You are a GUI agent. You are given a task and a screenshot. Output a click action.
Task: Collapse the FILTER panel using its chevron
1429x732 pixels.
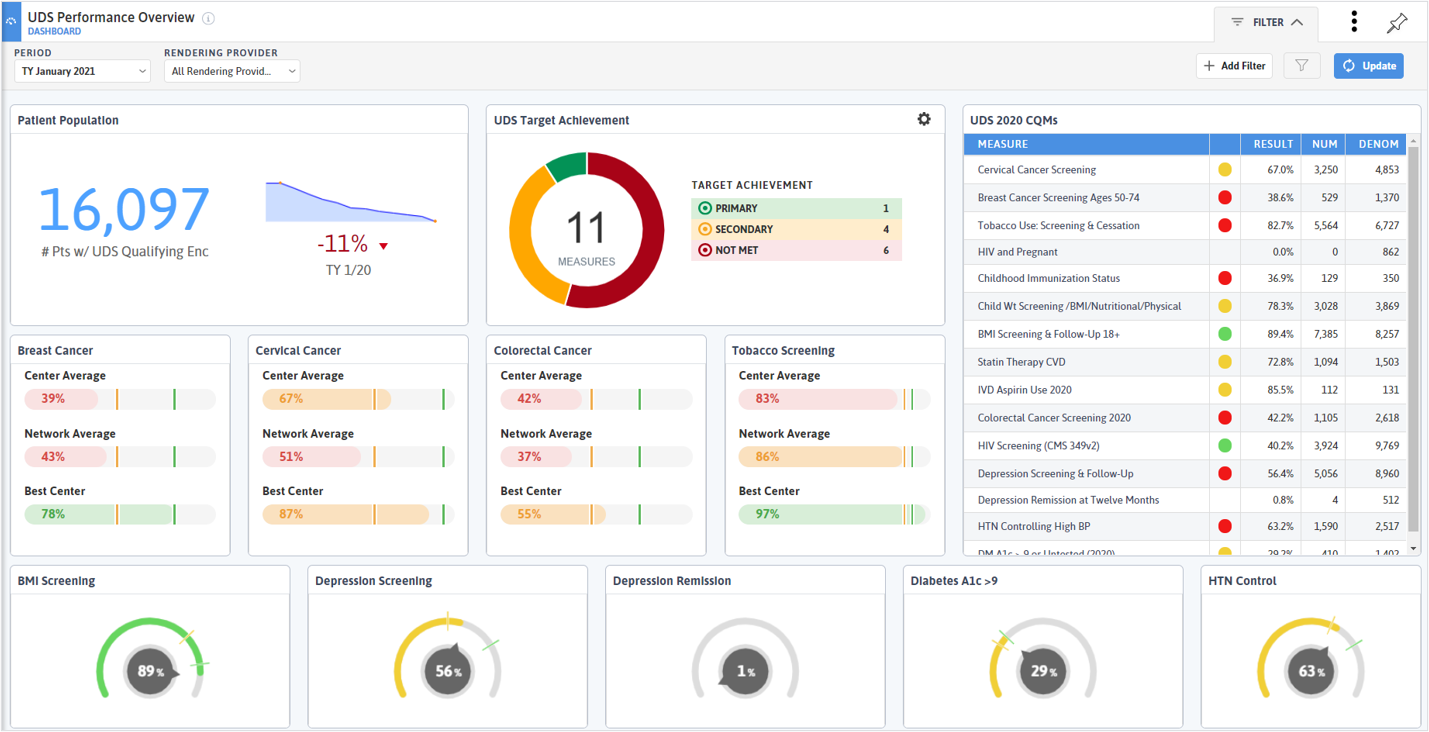point(1296,22)
